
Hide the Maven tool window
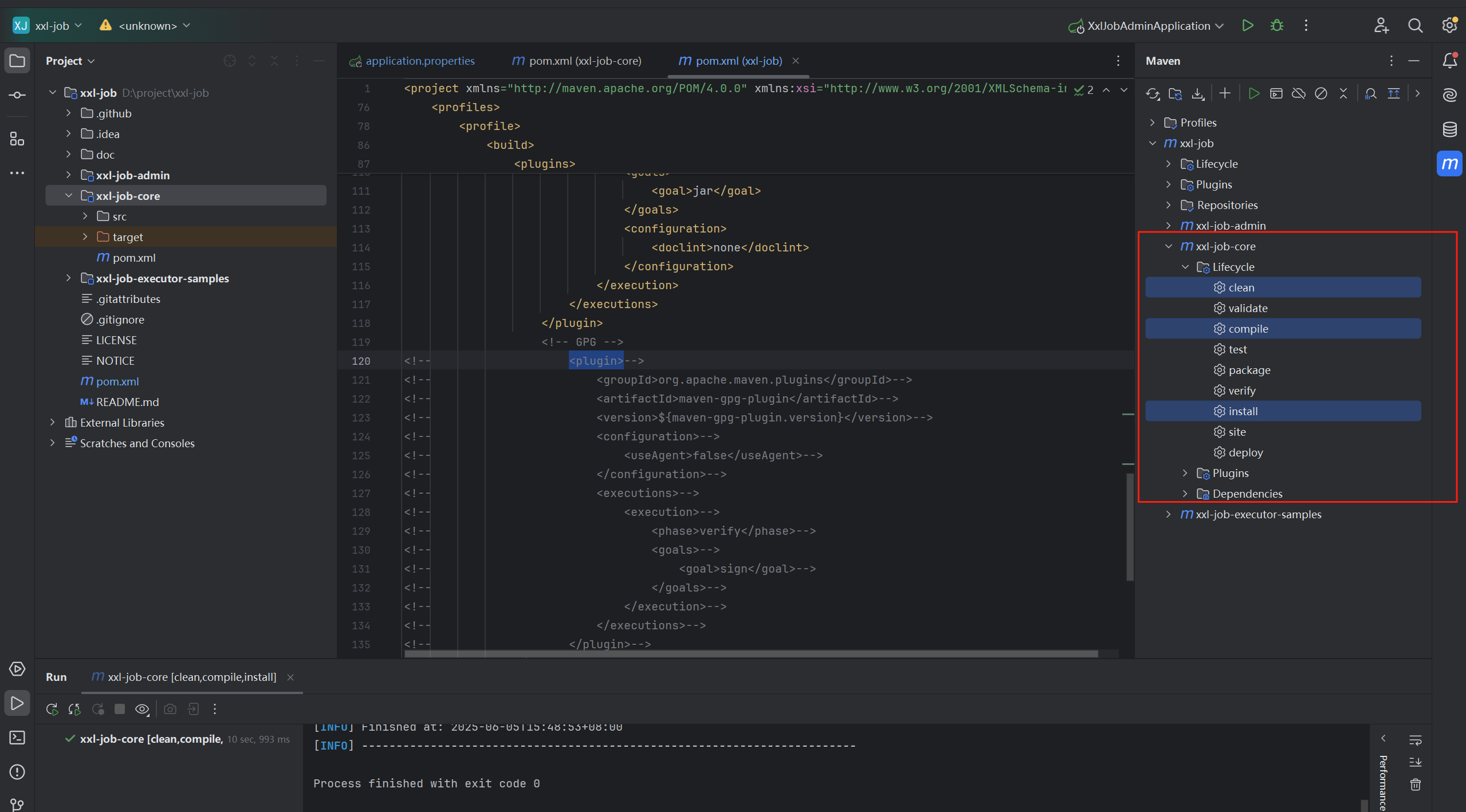point(1414,61)
